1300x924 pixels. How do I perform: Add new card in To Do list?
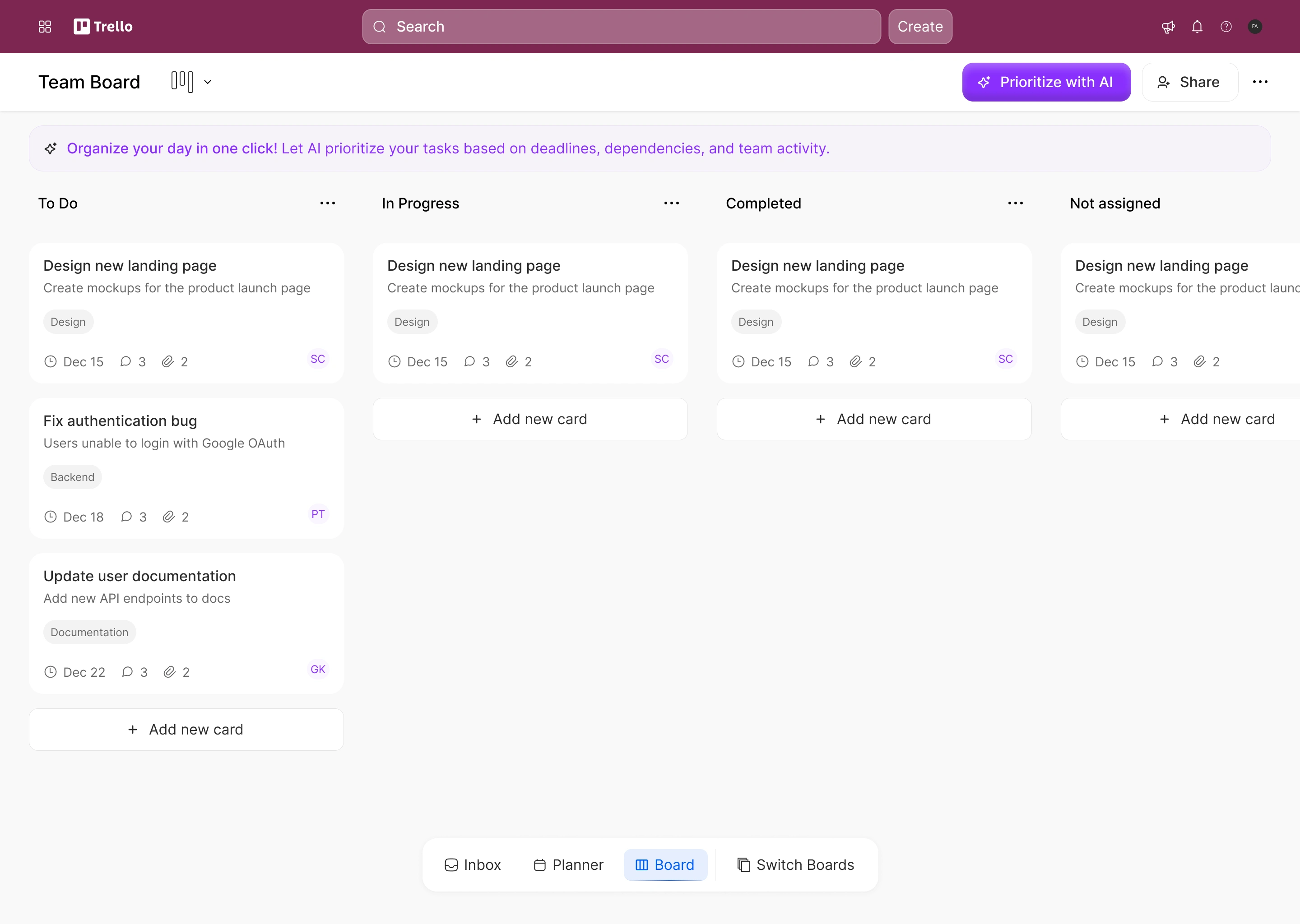(x=186, y=730)
